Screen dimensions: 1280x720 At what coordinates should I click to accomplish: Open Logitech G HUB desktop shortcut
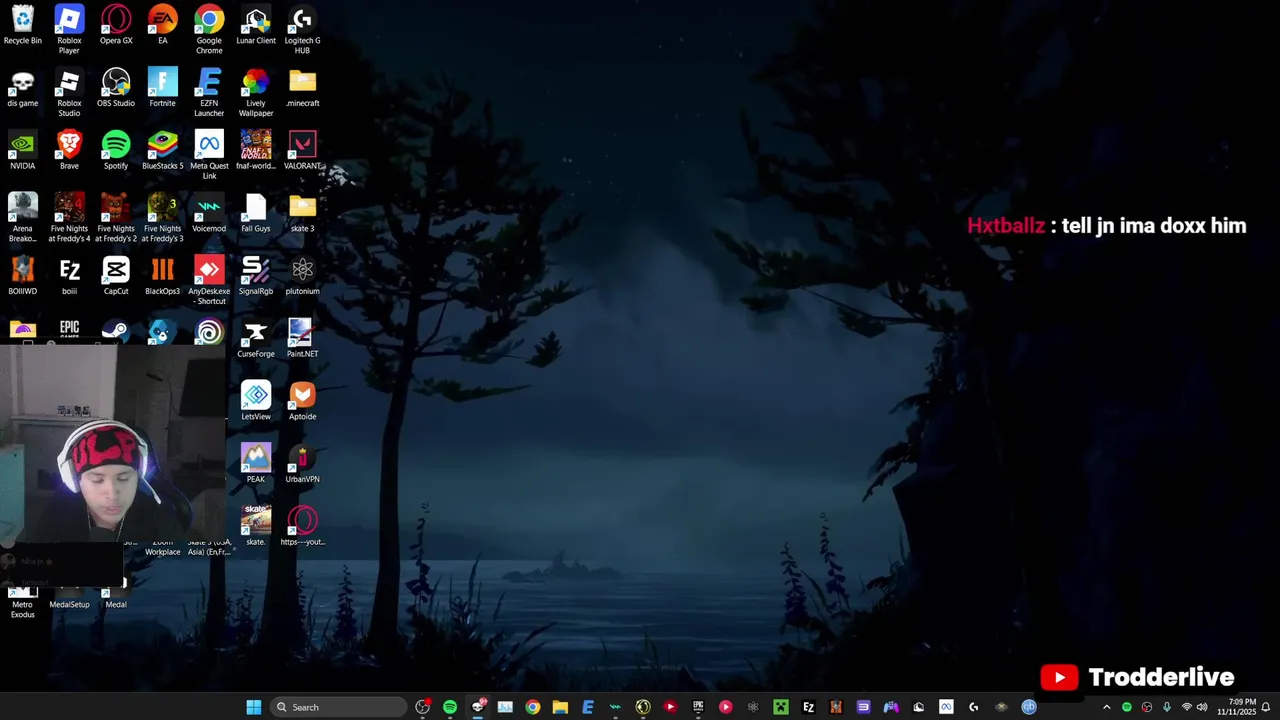coord(302,30)
